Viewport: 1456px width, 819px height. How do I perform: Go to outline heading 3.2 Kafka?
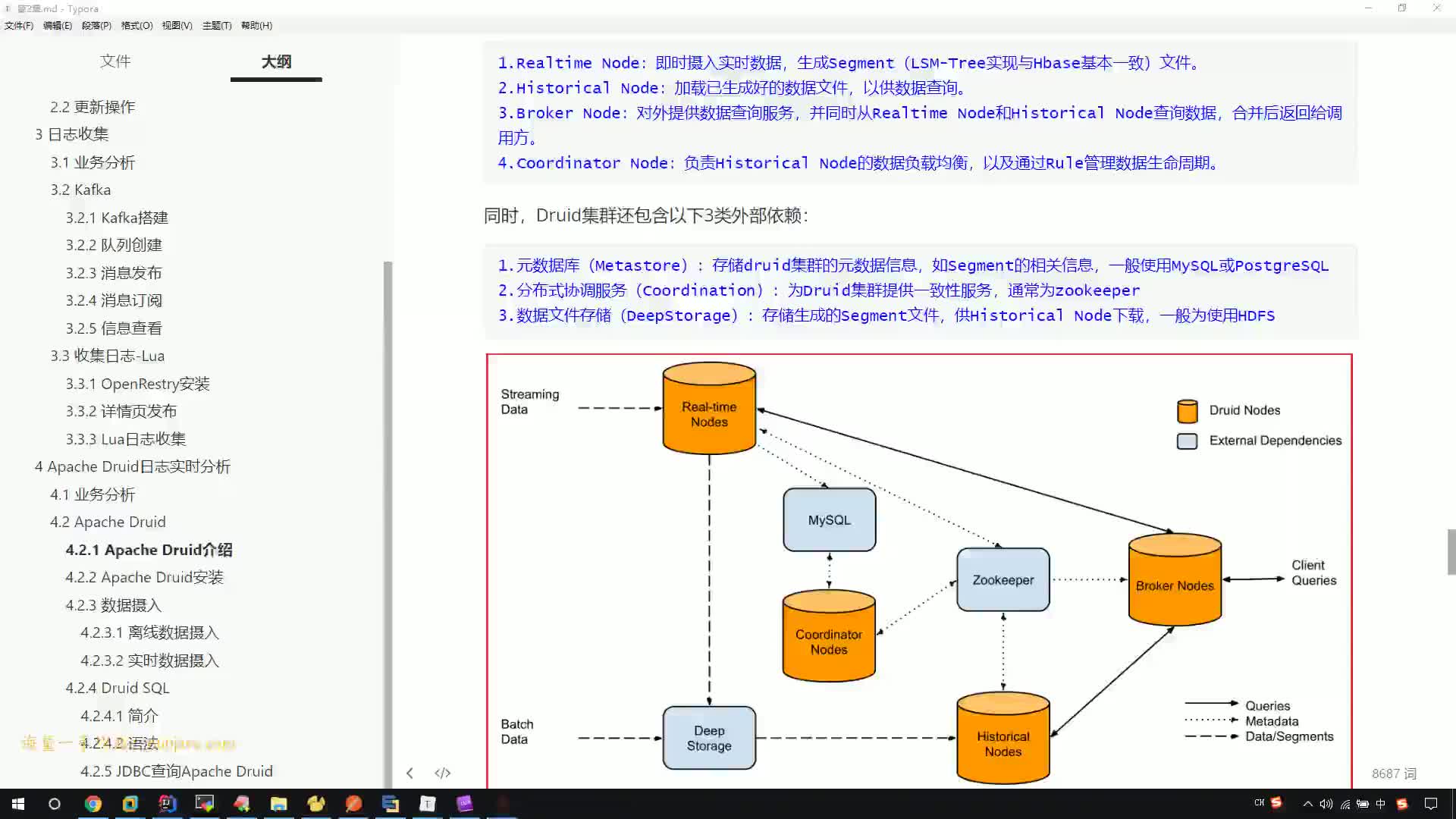click(80, 190)
